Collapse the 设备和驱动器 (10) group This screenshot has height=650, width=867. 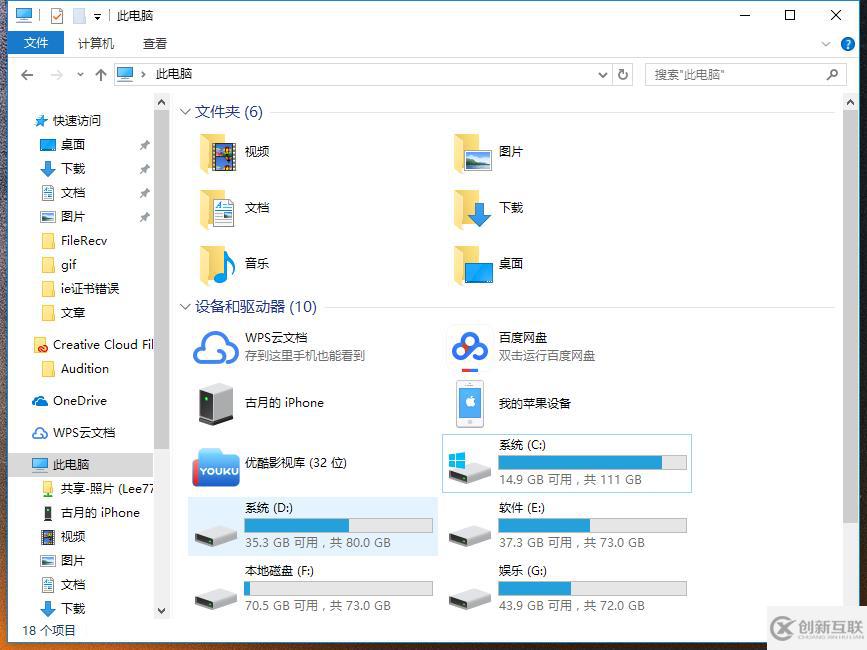(185, 306)
